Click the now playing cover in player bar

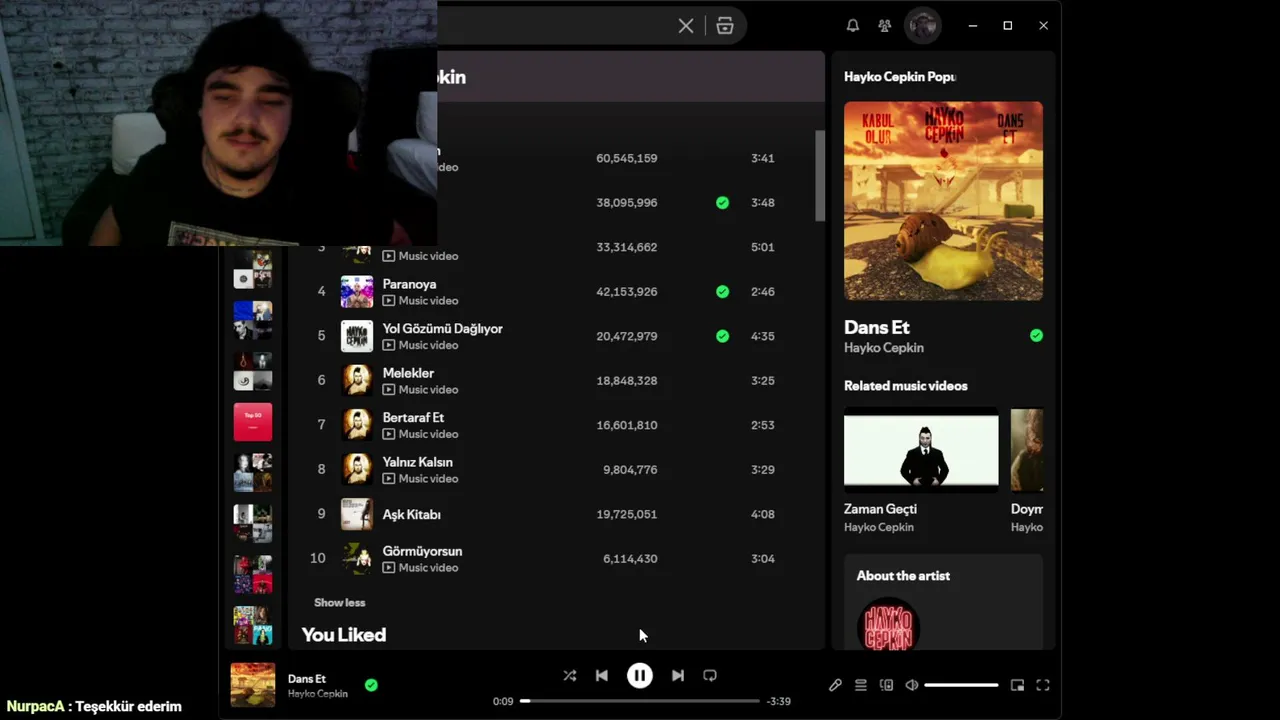pyautogui.click(x=253, y=685)
